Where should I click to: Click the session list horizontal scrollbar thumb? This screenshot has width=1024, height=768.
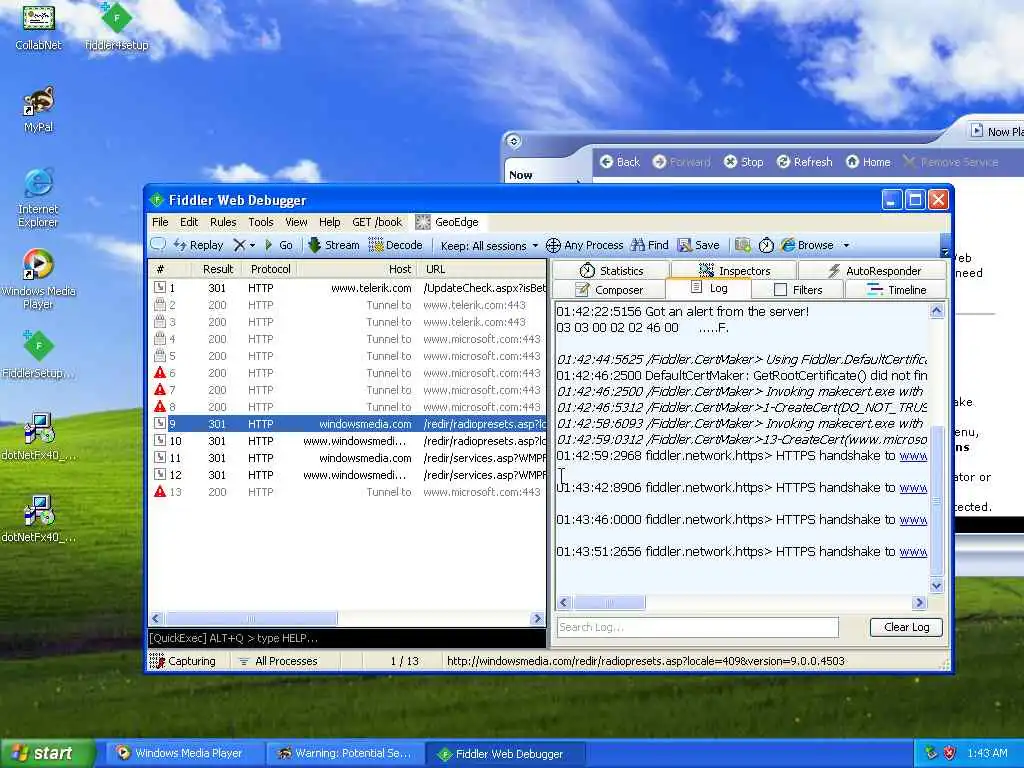pyautogui.click(x=251, y=618)
